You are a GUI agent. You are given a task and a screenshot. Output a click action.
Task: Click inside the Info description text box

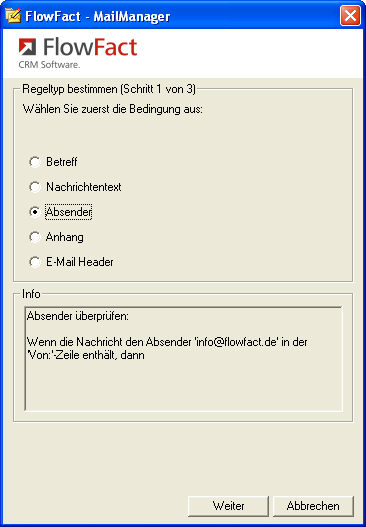(x=184, y=359)
